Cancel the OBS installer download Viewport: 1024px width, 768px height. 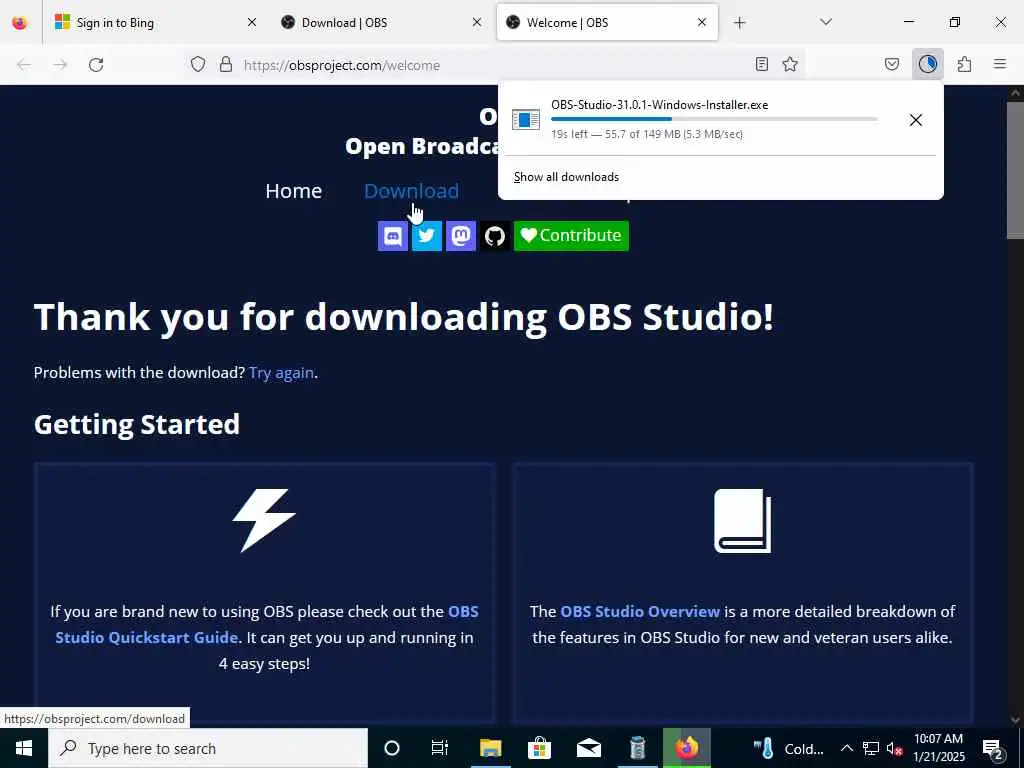(x=916, y=120)
